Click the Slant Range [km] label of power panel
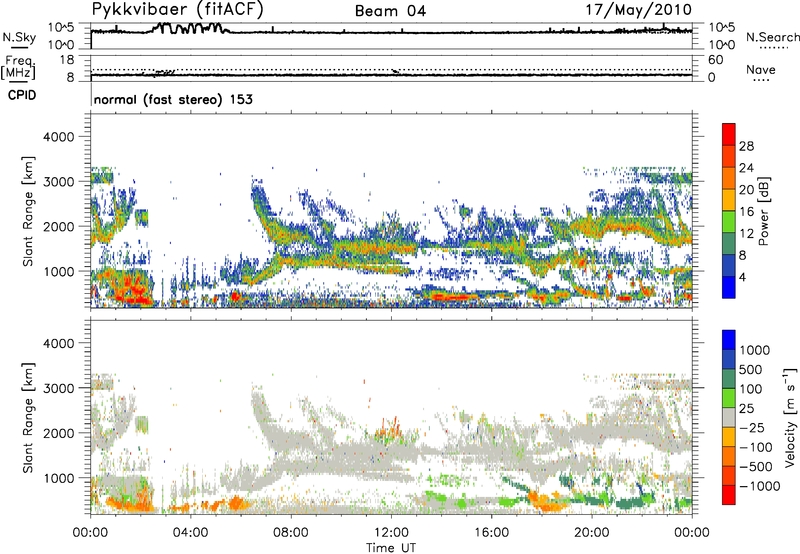The width and height of the screenshot is (800, 554). pyautogui.click(x=28, y=211)
